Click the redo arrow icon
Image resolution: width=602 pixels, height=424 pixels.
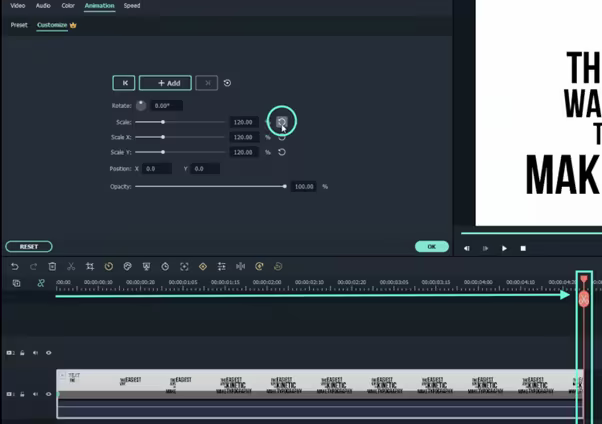pyautogui.click(x=33, y=267)
